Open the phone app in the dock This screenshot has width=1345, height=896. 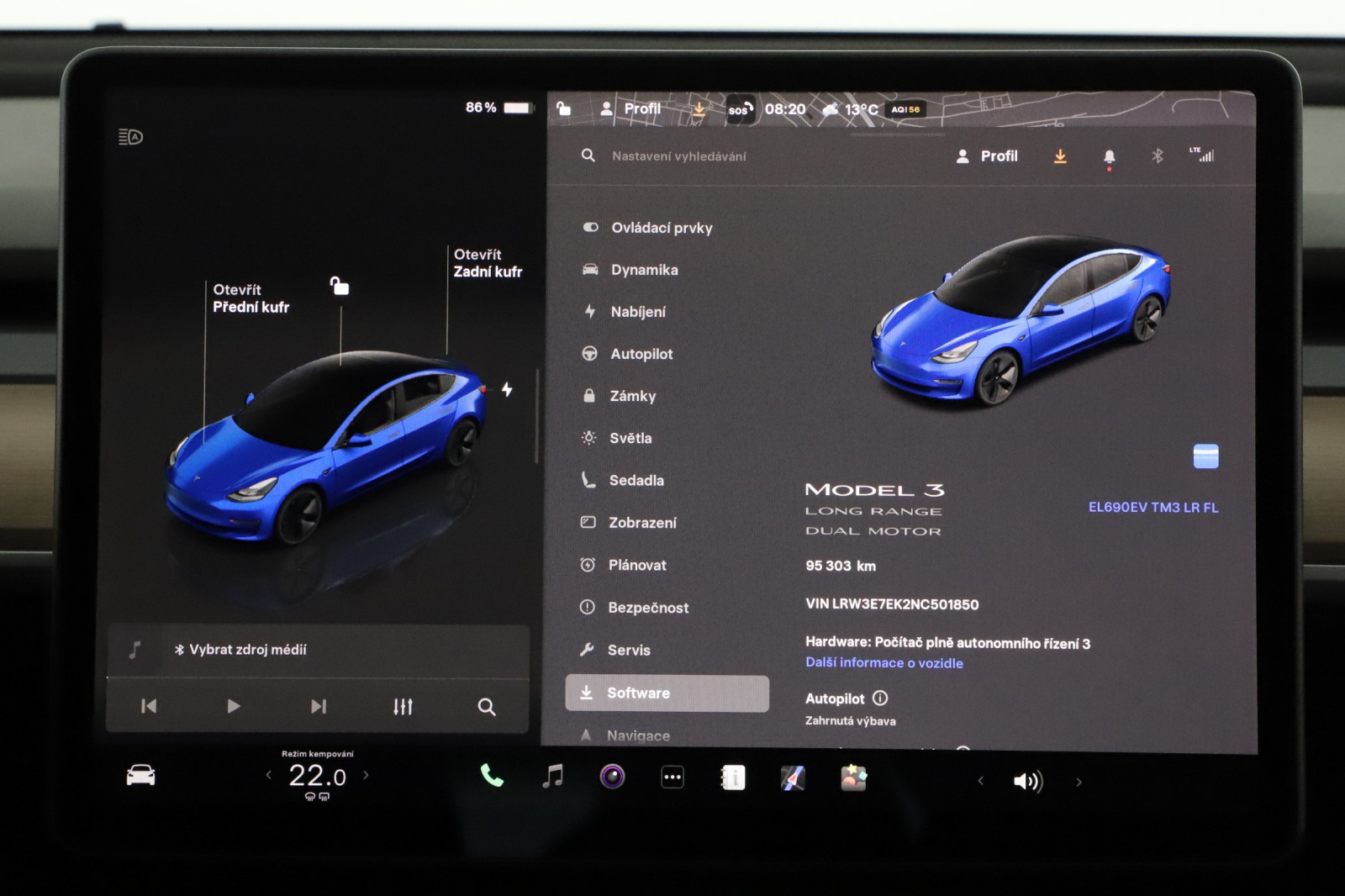(492, 777)
